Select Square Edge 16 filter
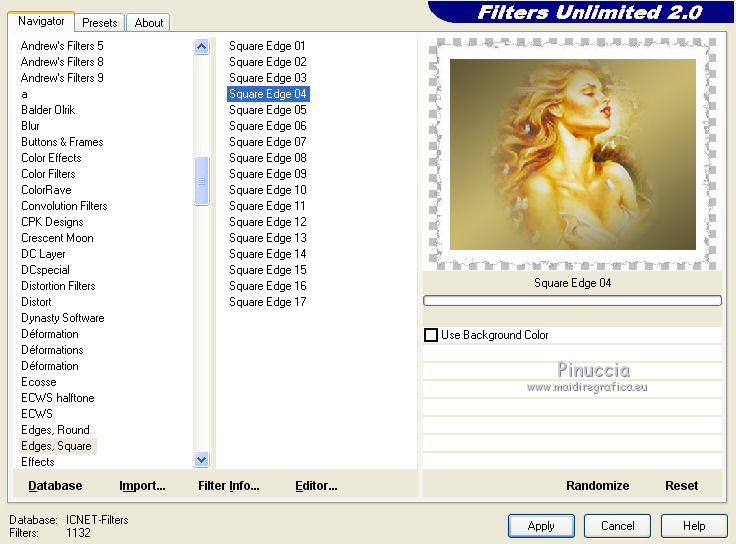Image resolution: width=736 pixels, height=544 pixels. click(x=268, y=286)
